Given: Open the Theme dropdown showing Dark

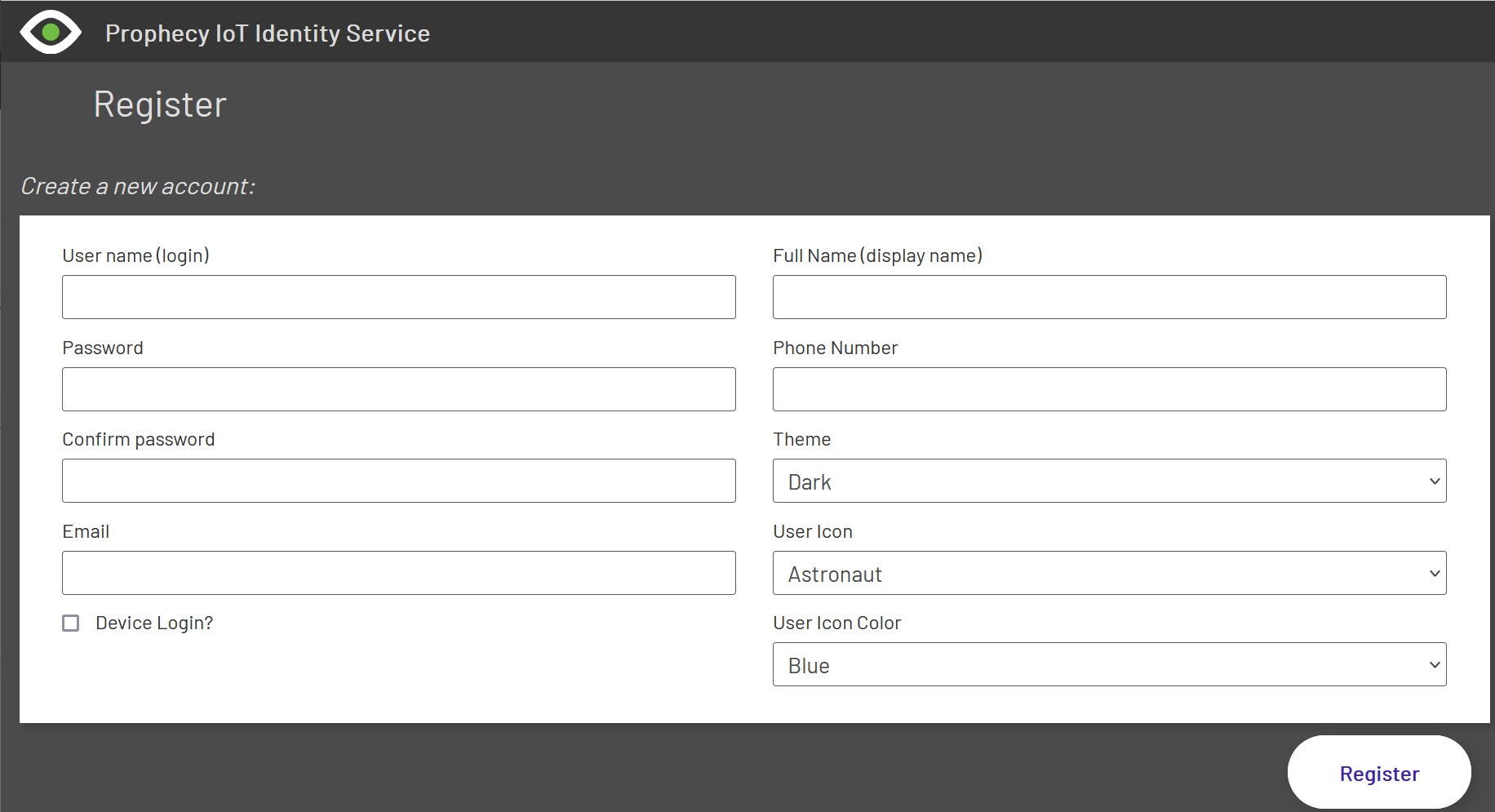Looking at the screenshot, I should tap(1109, 481).
